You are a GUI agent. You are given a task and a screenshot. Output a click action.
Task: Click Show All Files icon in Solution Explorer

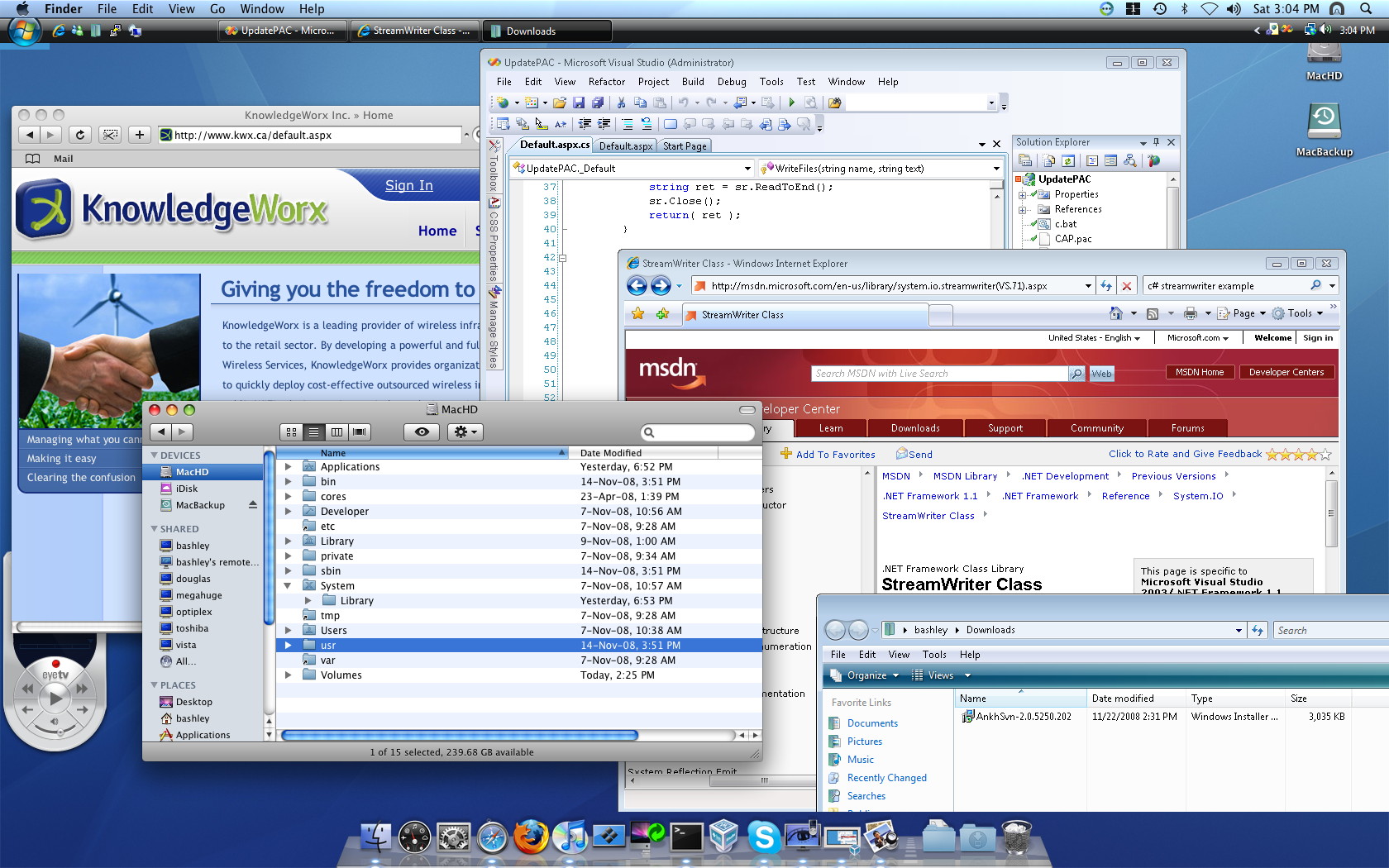pyautogui.click(x=1048, y=160)
